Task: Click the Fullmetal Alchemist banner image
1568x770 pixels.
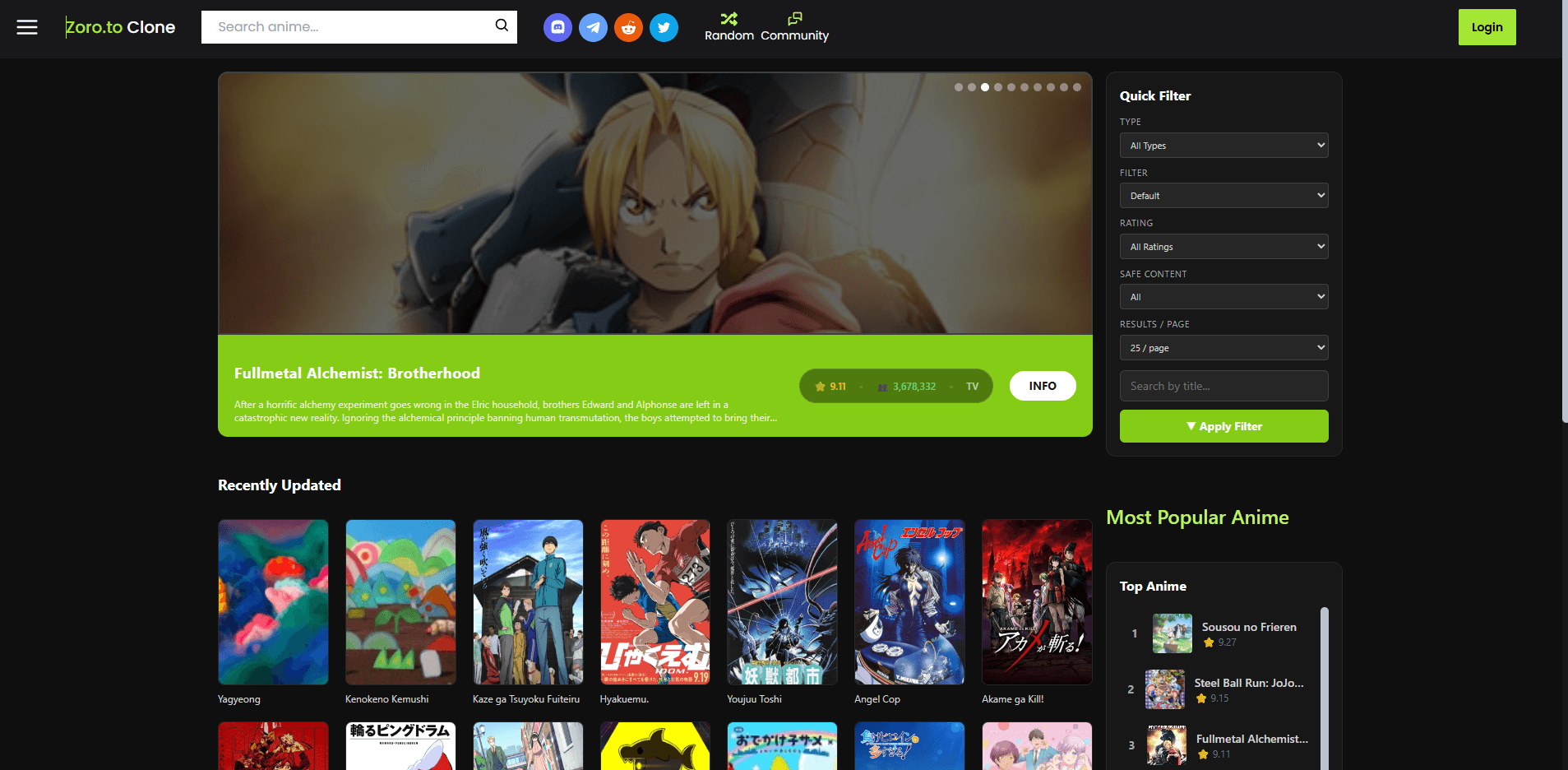Action: (x=655, y=203)
